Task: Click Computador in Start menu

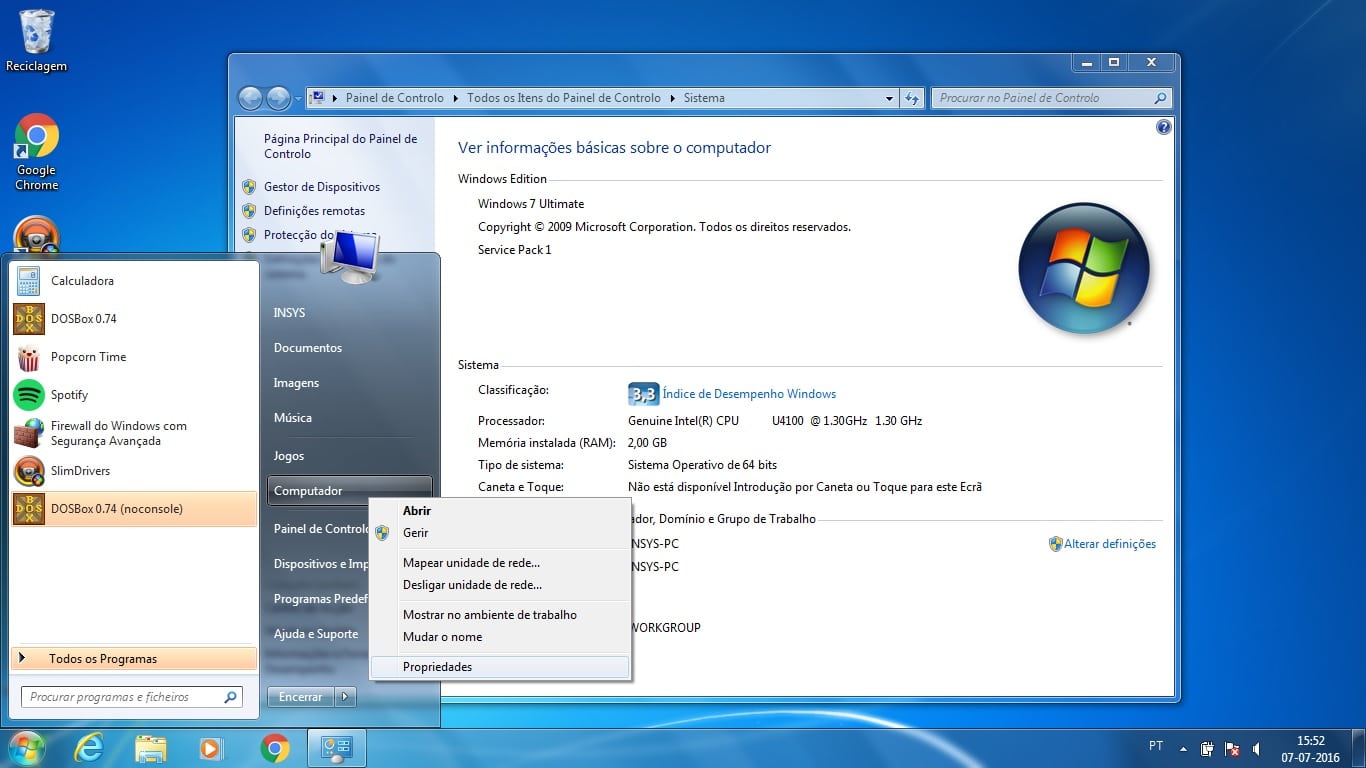Action: (350, 491)
